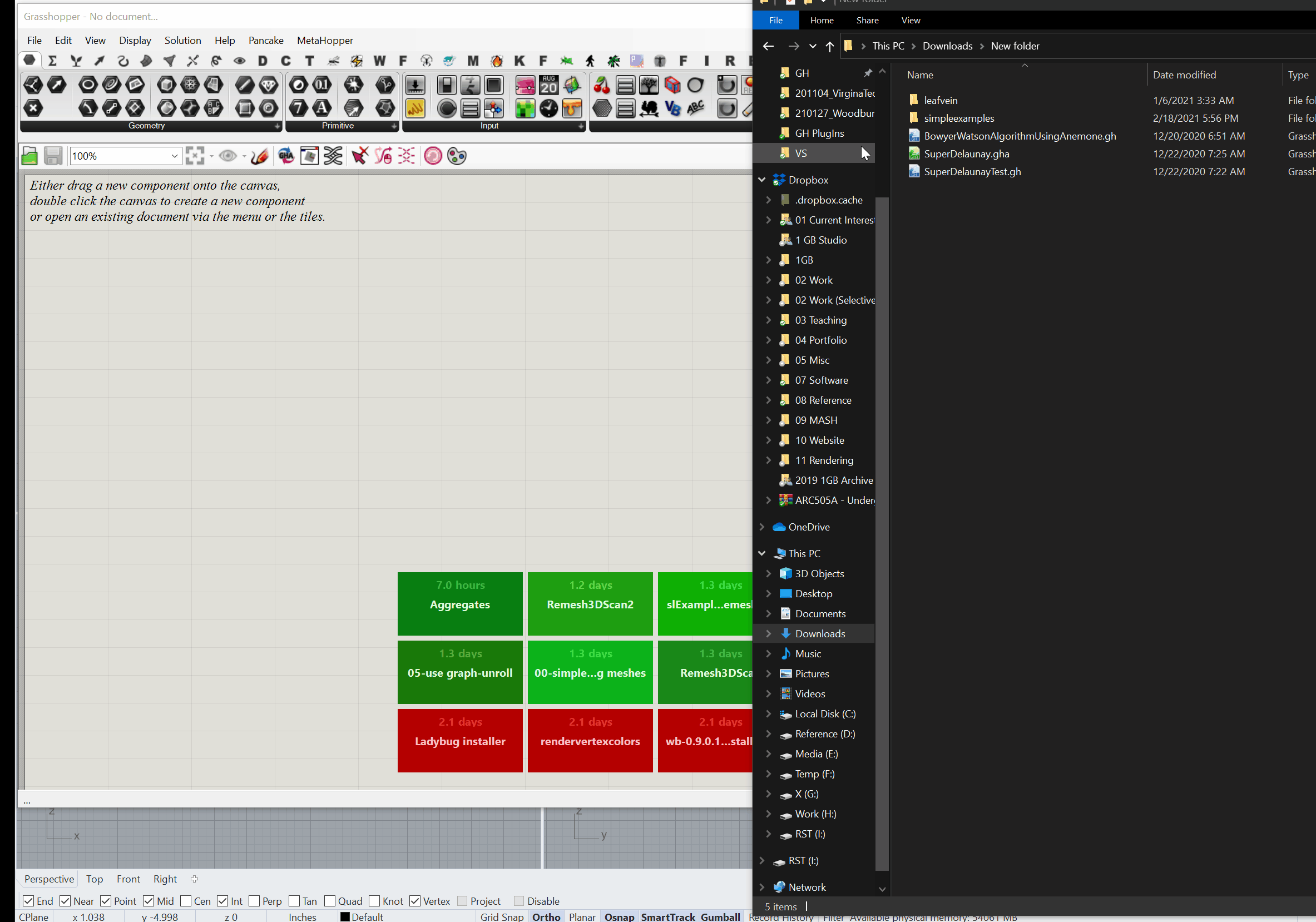Viewport: 1316px width, 922px height.
Task: Click the GHA reload icon
Action: 286,156
